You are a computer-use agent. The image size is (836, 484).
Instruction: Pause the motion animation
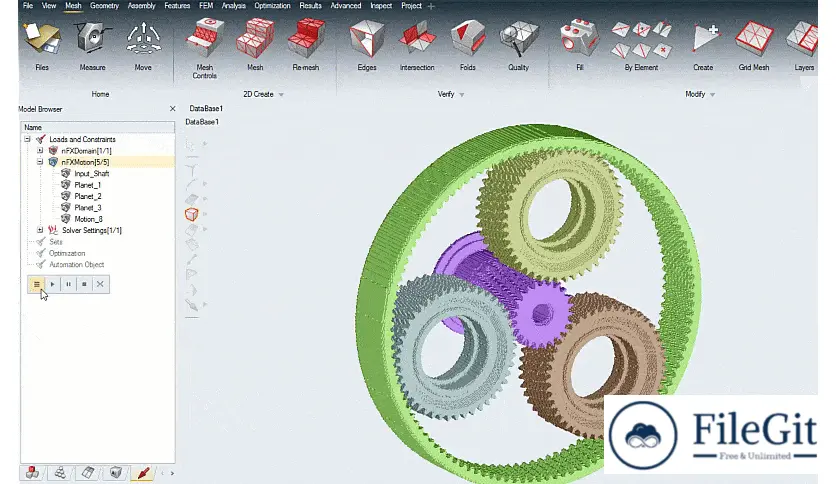68,284
